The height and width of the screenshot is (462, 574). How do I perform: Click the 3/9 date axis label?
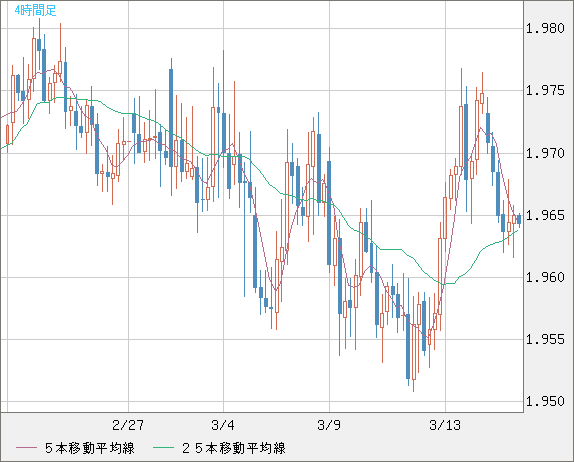click(x=329, y=425)
